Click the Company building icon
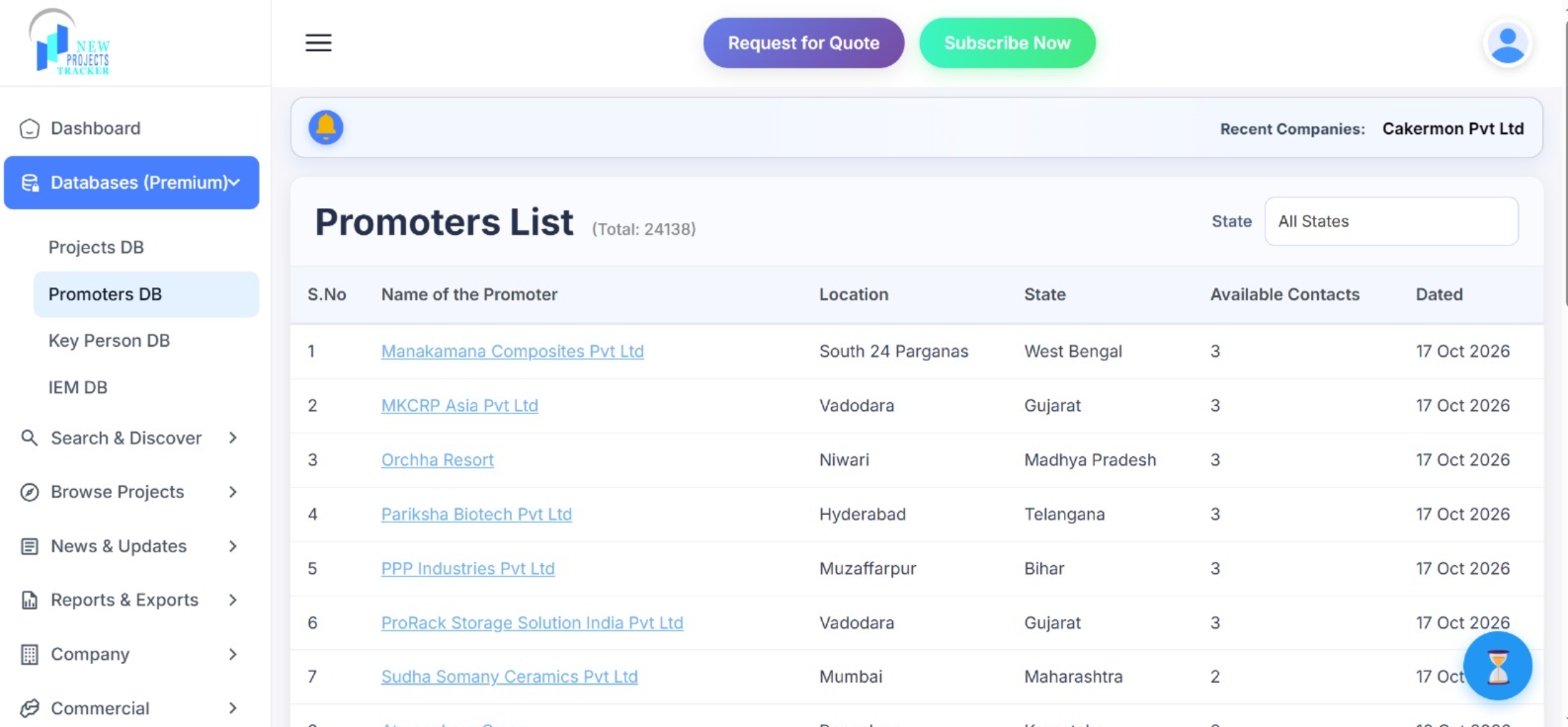 pyautogui.click(x=30, y=654)
